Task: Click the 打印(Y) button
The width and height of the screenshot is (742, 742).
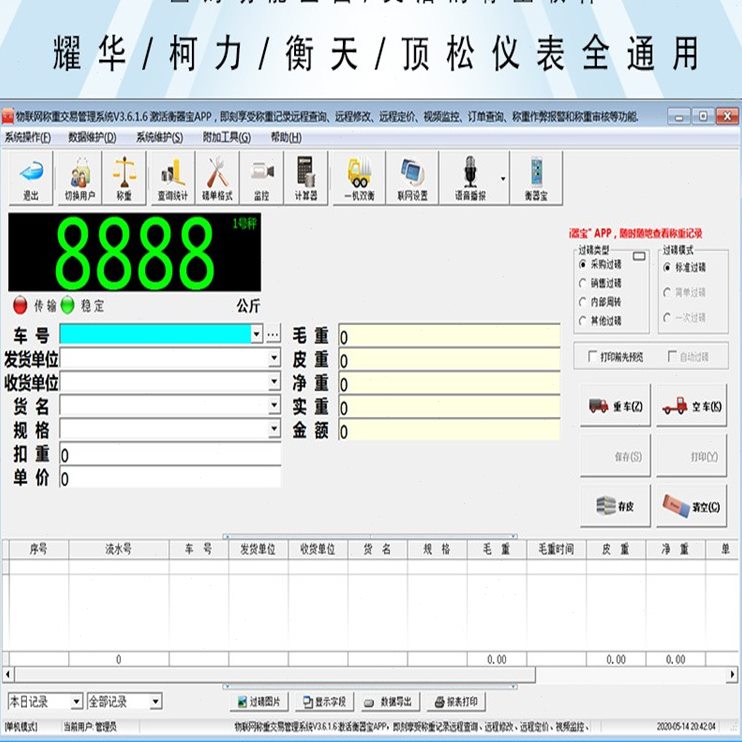Action: (x=691, y=456)
